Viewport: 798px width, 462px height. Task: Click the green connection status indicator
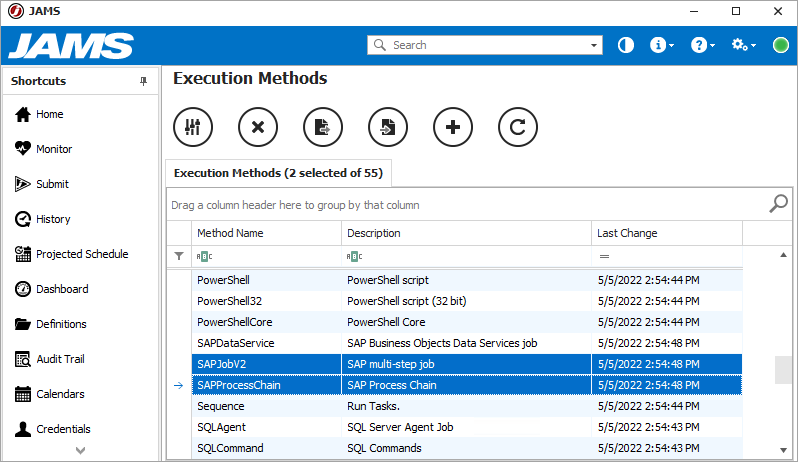click(x=781, y=45)
